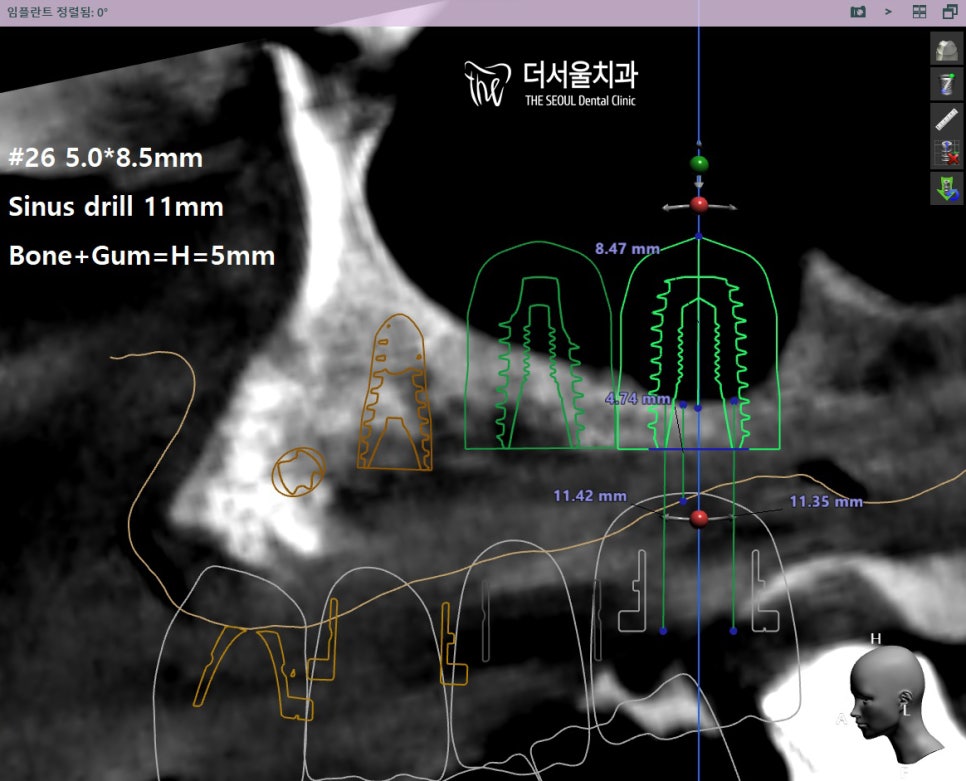Select the ruler measurement tool
966x781 pixels.
click(x=946, y=120)
